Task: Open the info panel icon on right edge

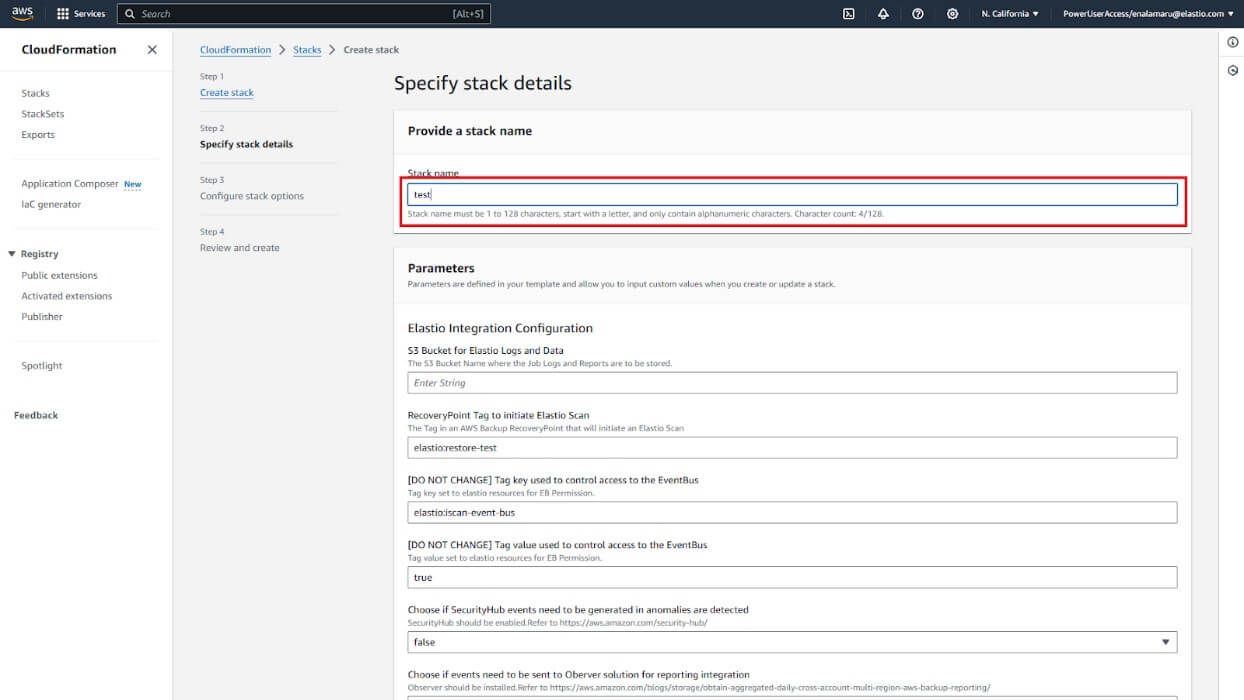Action: 1233,42
